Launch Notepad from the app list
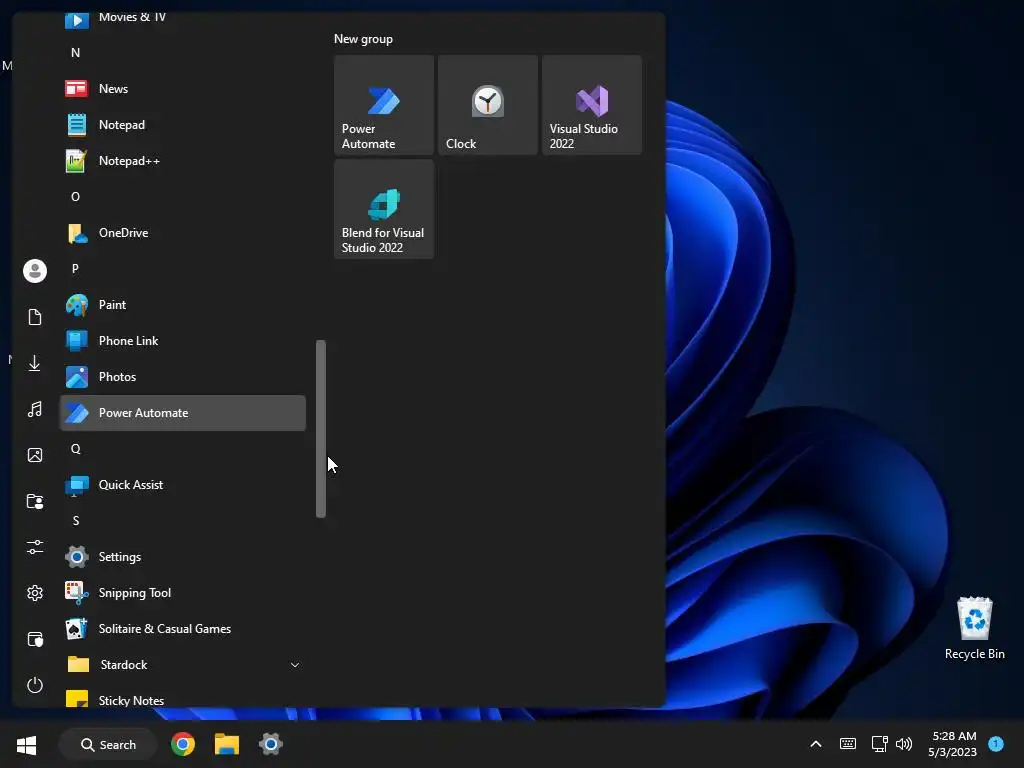The image size is (1024, 768). [183, 124]
